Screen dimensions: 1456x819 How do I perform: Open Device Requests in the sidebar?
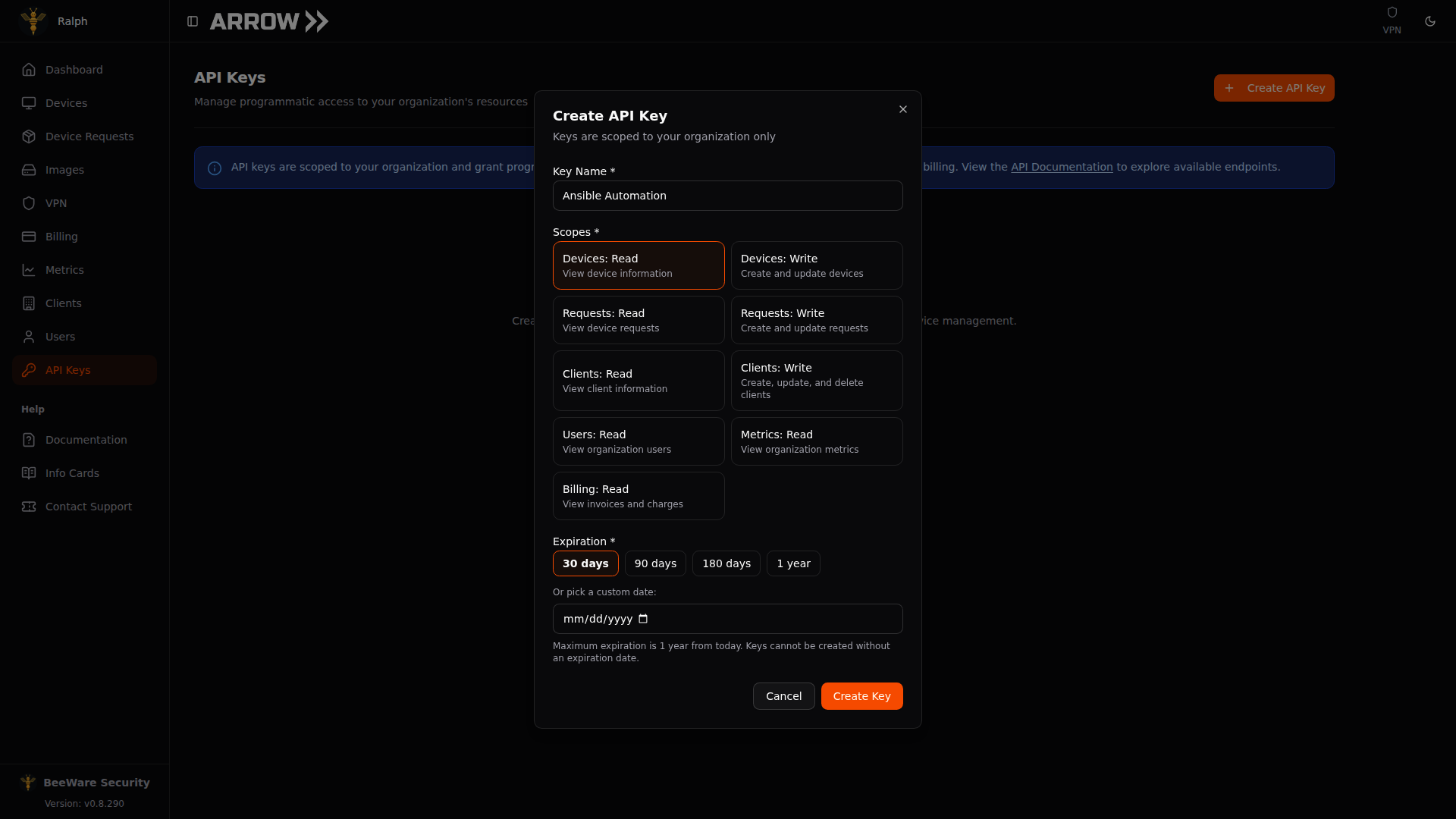84,136
